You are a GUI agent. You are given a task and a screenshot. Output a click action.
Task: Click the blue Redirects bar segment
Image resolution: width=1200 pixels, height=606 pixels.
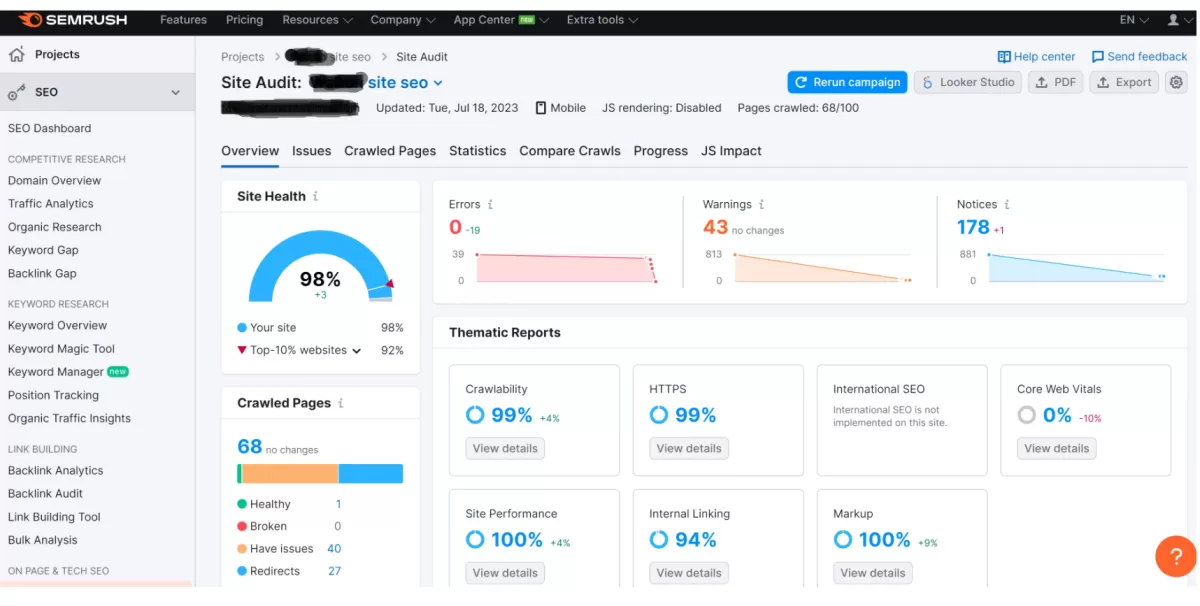[x=371, y=474]
